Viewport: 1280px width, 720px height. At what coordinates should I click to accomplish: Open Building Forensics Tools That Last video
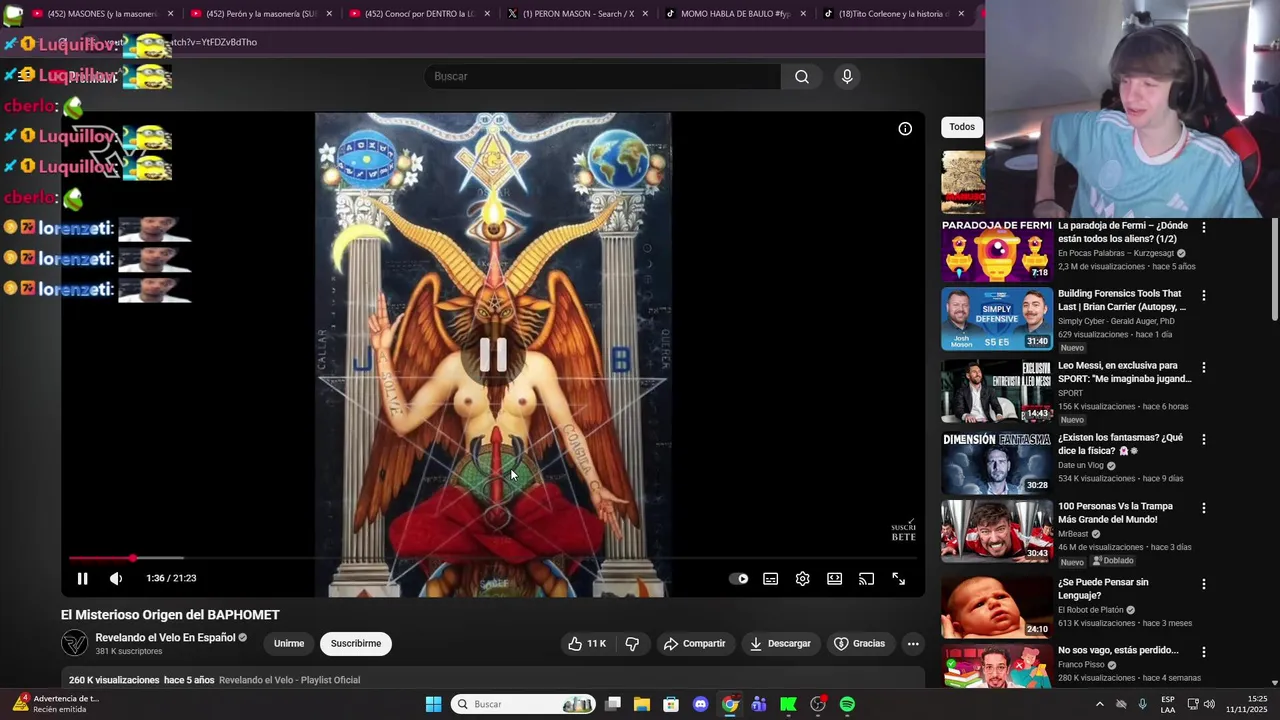996,319
